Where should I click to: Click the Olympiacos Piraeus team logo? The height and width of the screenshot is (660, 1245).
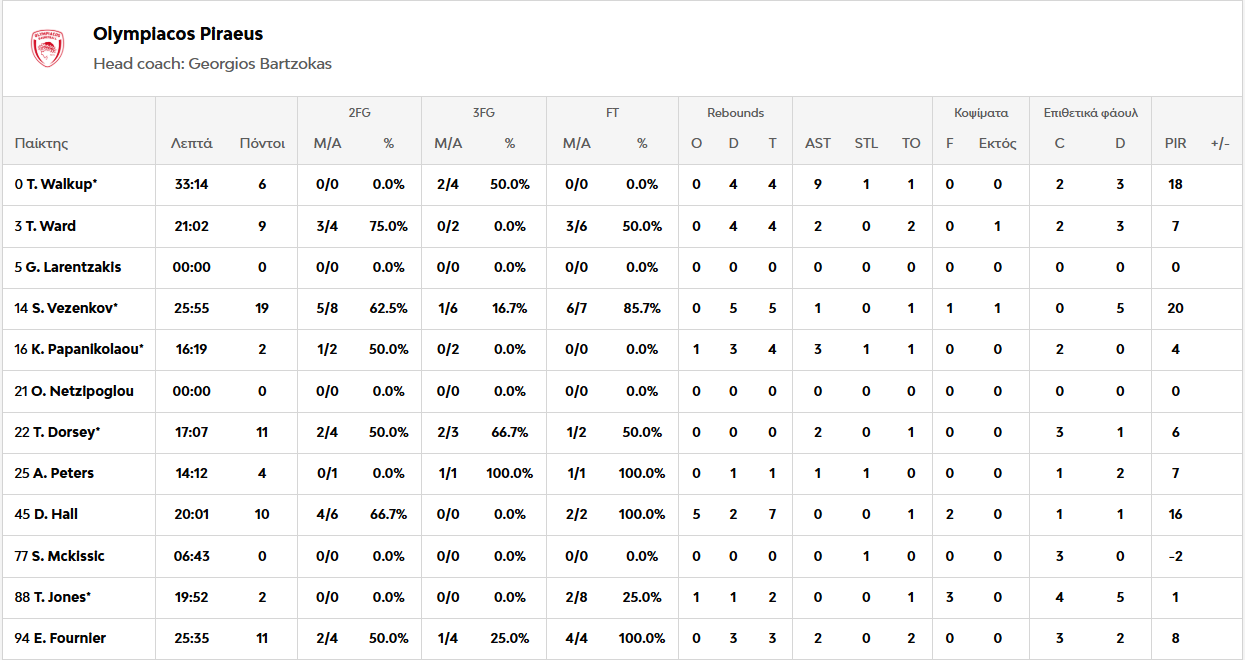coord(47,48)
